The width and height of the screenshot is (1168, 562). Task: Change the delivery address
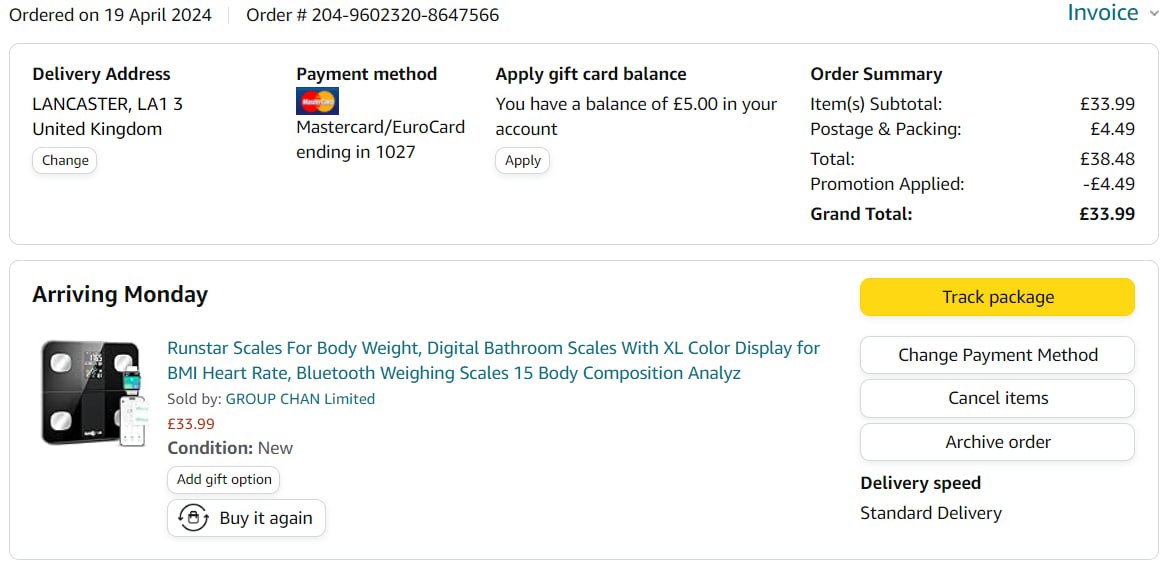click(65, 160)
